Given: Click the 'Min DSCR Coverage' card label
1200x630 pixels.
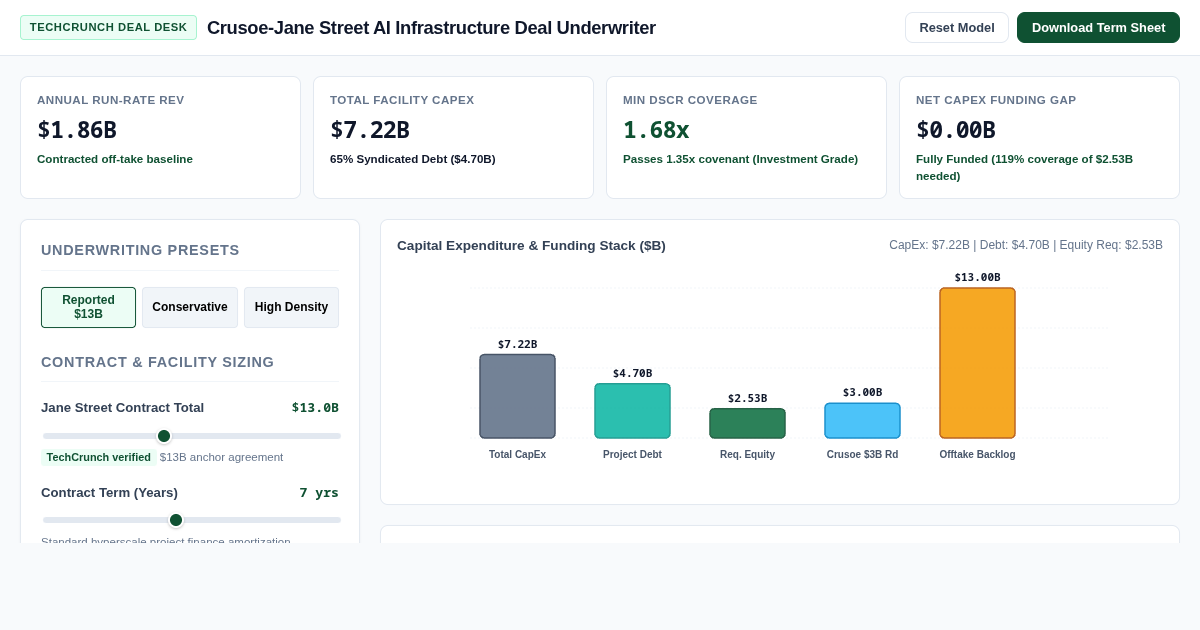Looking at the screenshot, I should point(690,100).
